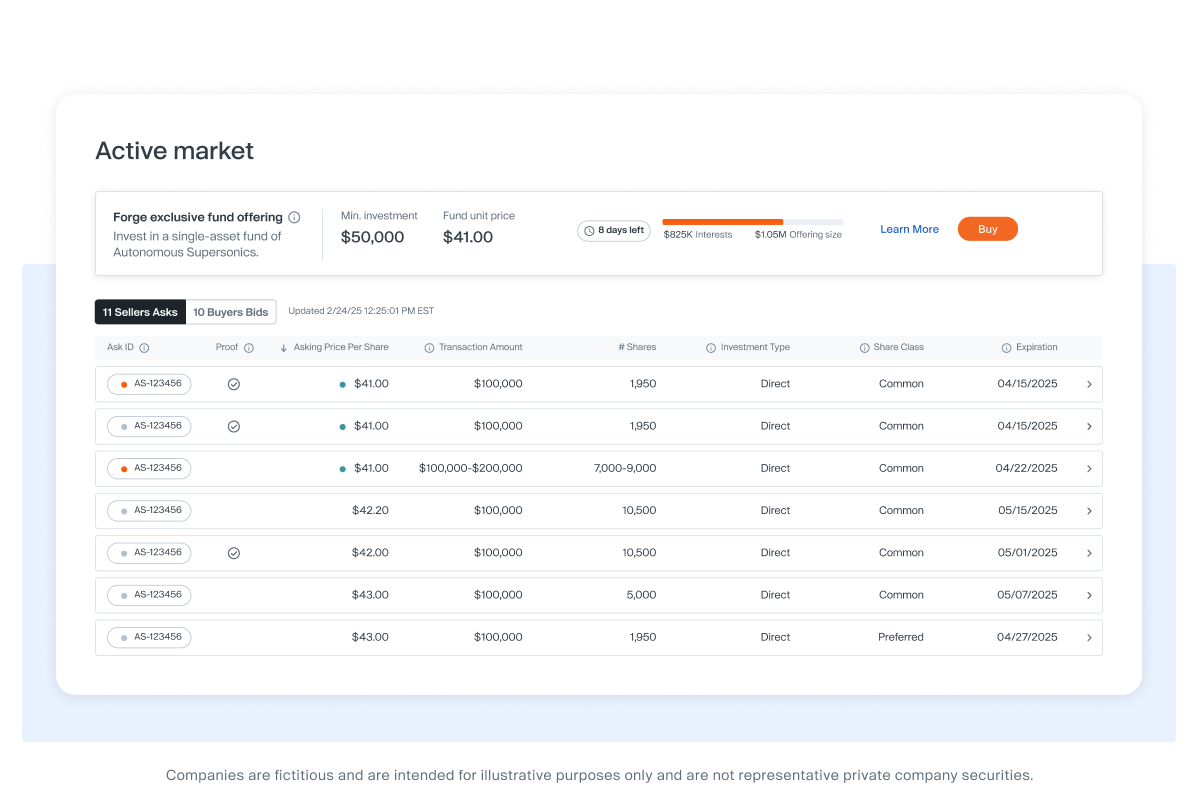1200x800 pixels.
Task: Click Investment Type info icon
Action: [x=711, y=348]
